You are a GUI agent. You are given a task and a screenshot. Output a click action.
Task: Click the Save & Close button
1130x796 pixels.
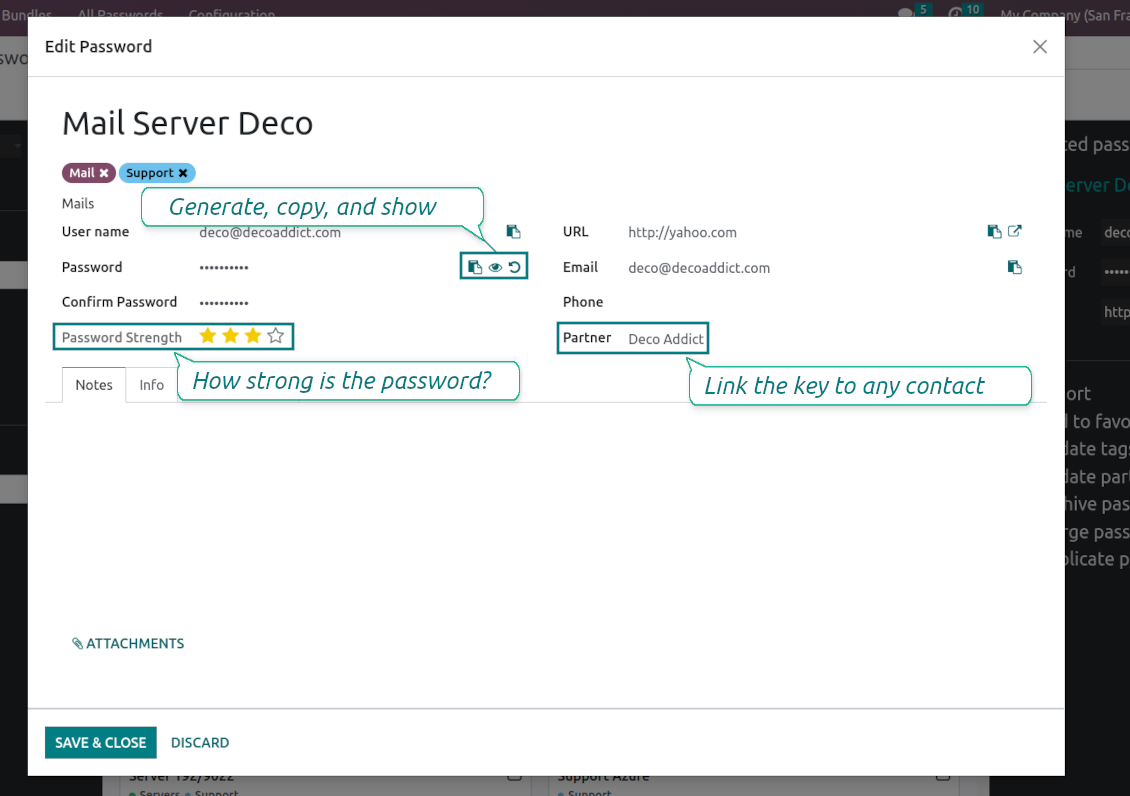[101, 742]
